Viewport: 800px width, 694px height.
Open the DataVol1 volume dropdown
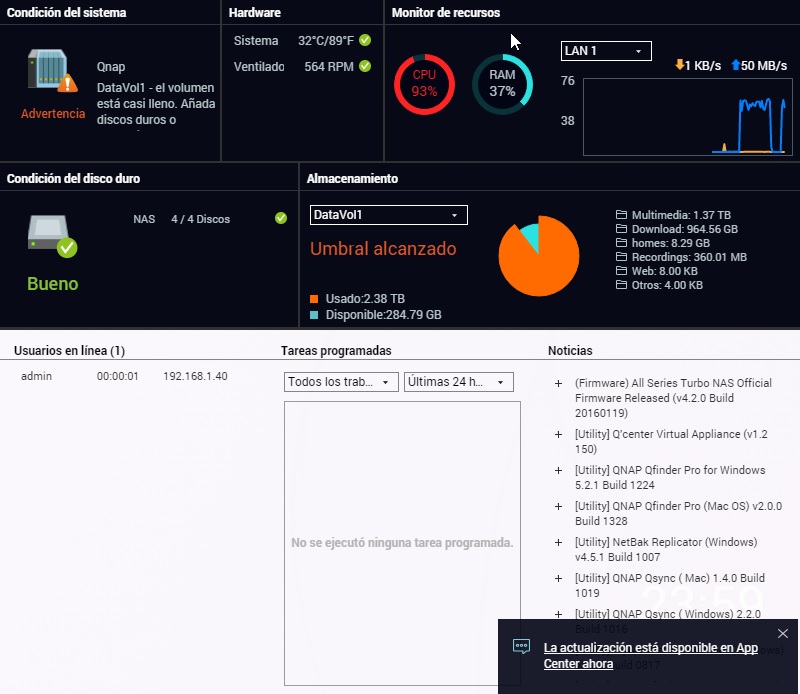point(388,215)
